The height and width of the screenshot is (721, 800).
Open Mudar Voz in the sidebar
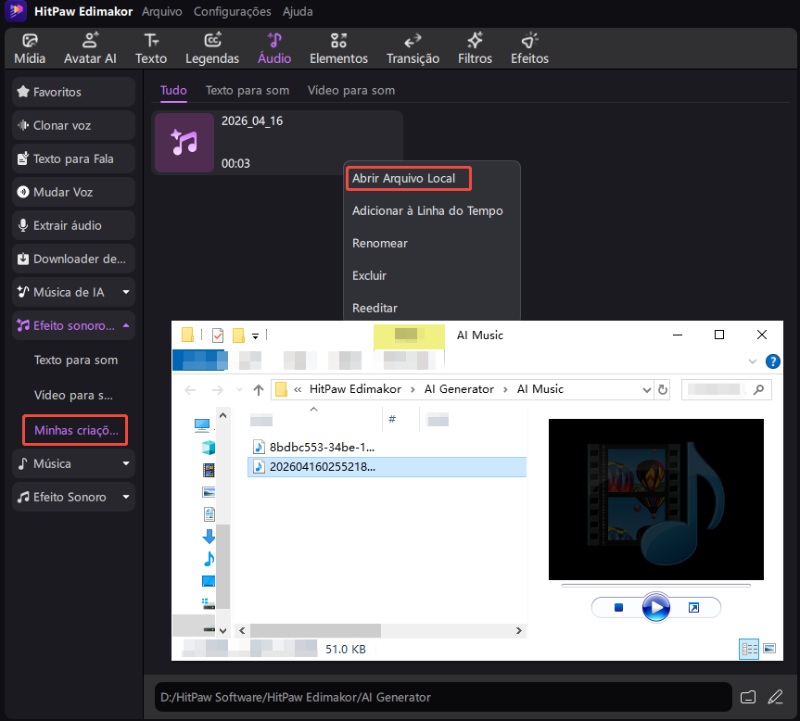coord(73,192)
